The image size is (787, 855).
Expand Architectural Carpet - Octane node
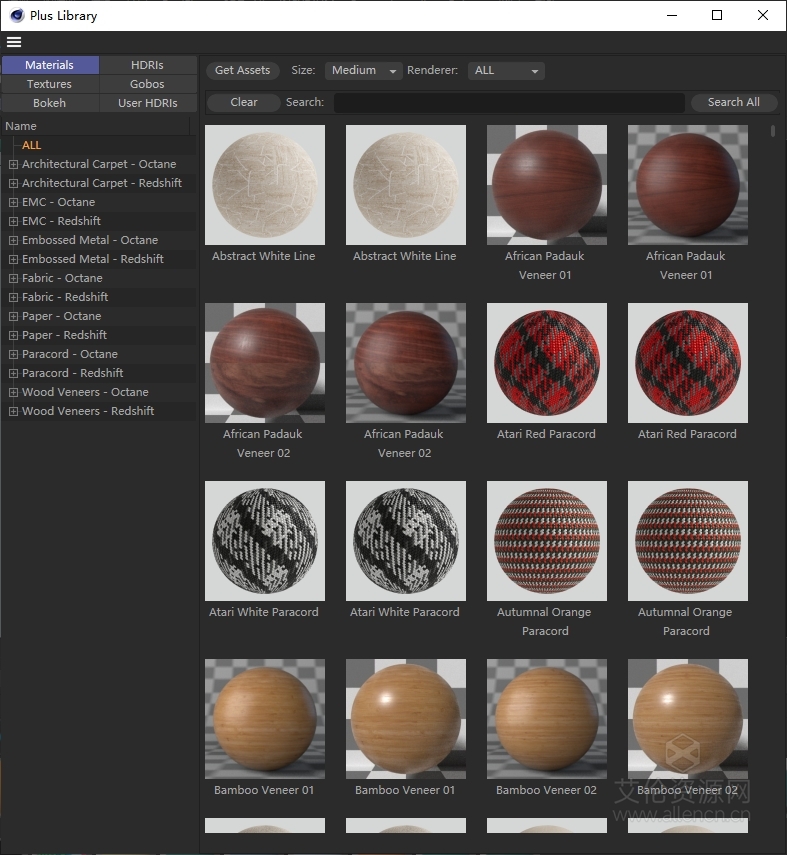point(14,164)
